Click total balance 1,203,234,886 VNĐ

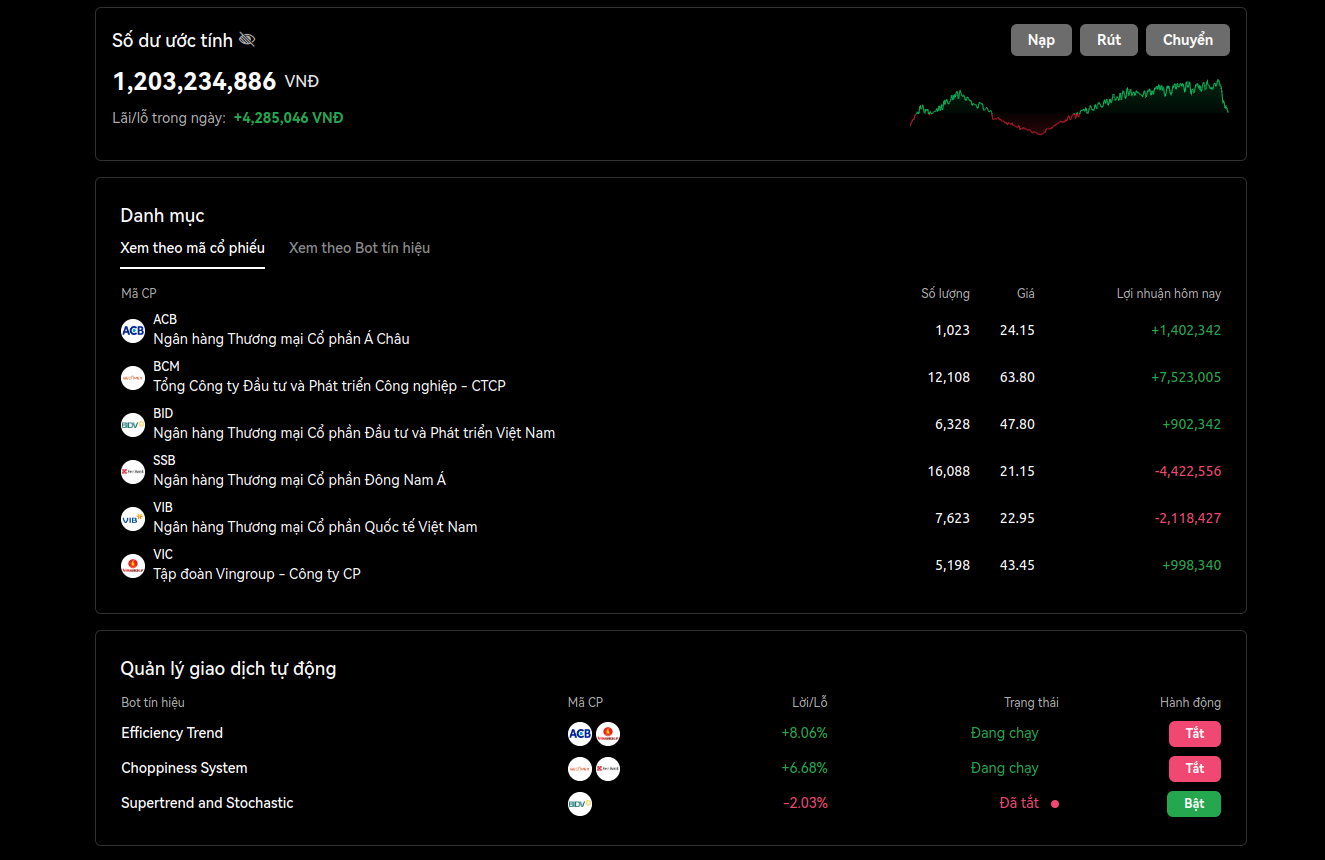tap(216, 81)
